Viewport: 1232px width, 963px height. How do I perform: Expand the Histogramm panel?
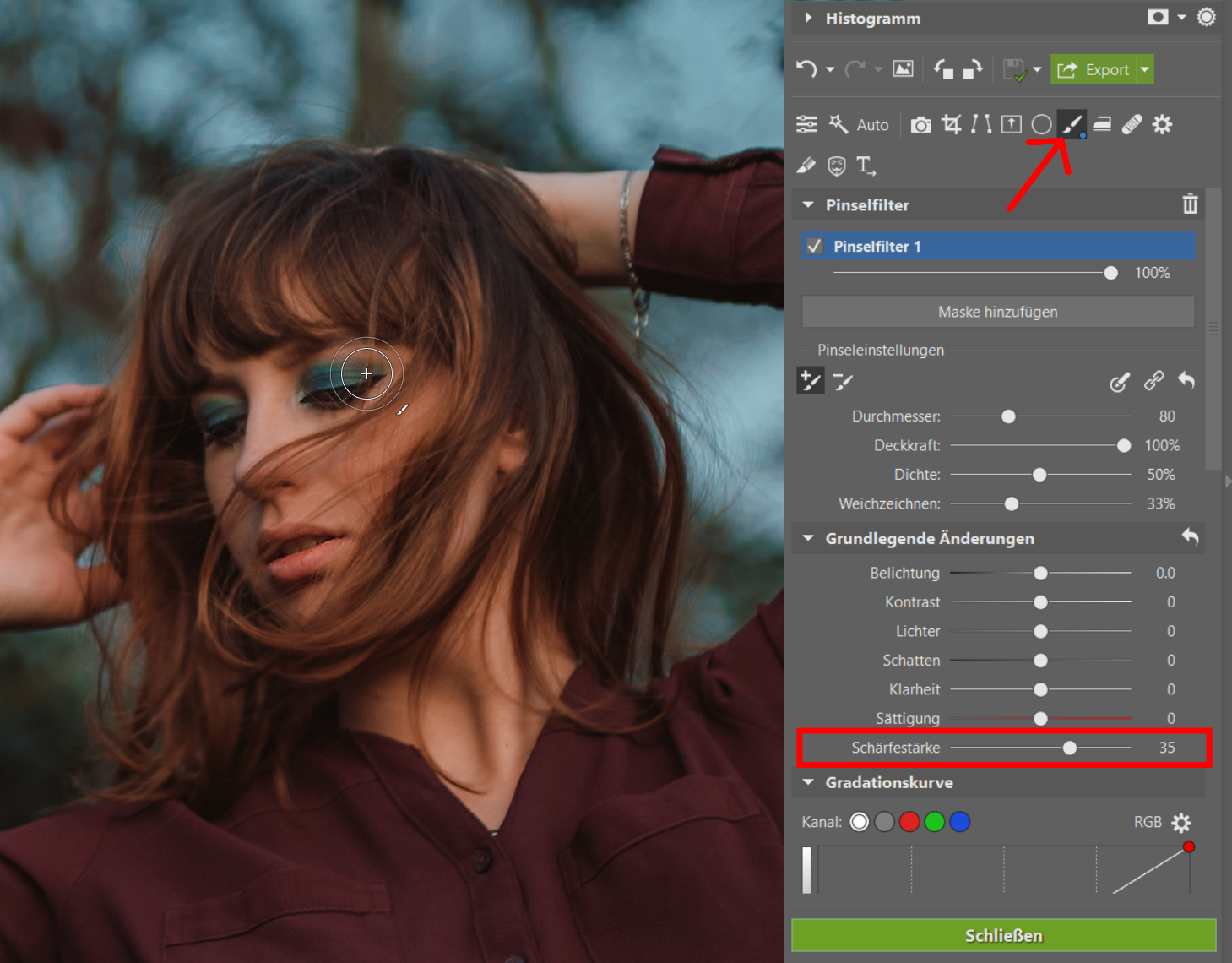pyautogui.click(x=808, y=18)
